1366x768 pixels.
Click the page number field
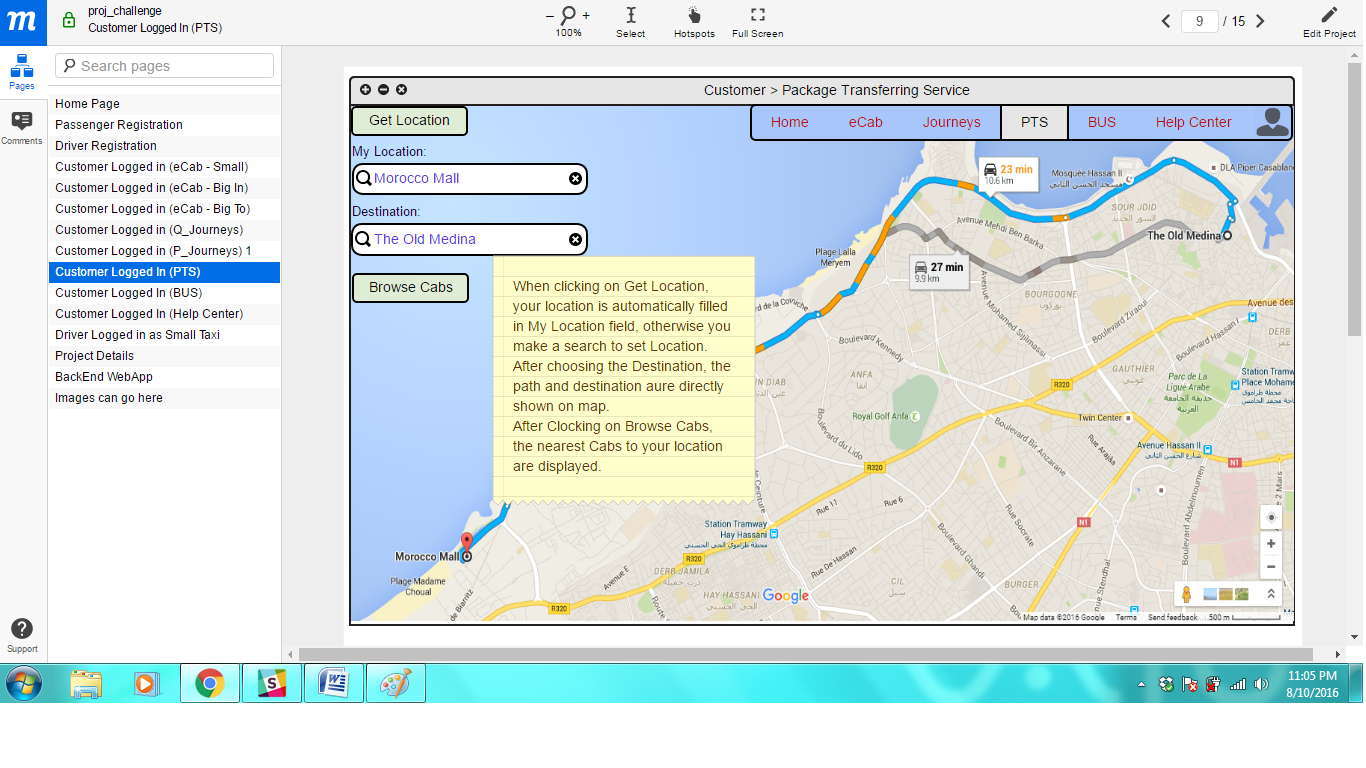point(1199,21)
